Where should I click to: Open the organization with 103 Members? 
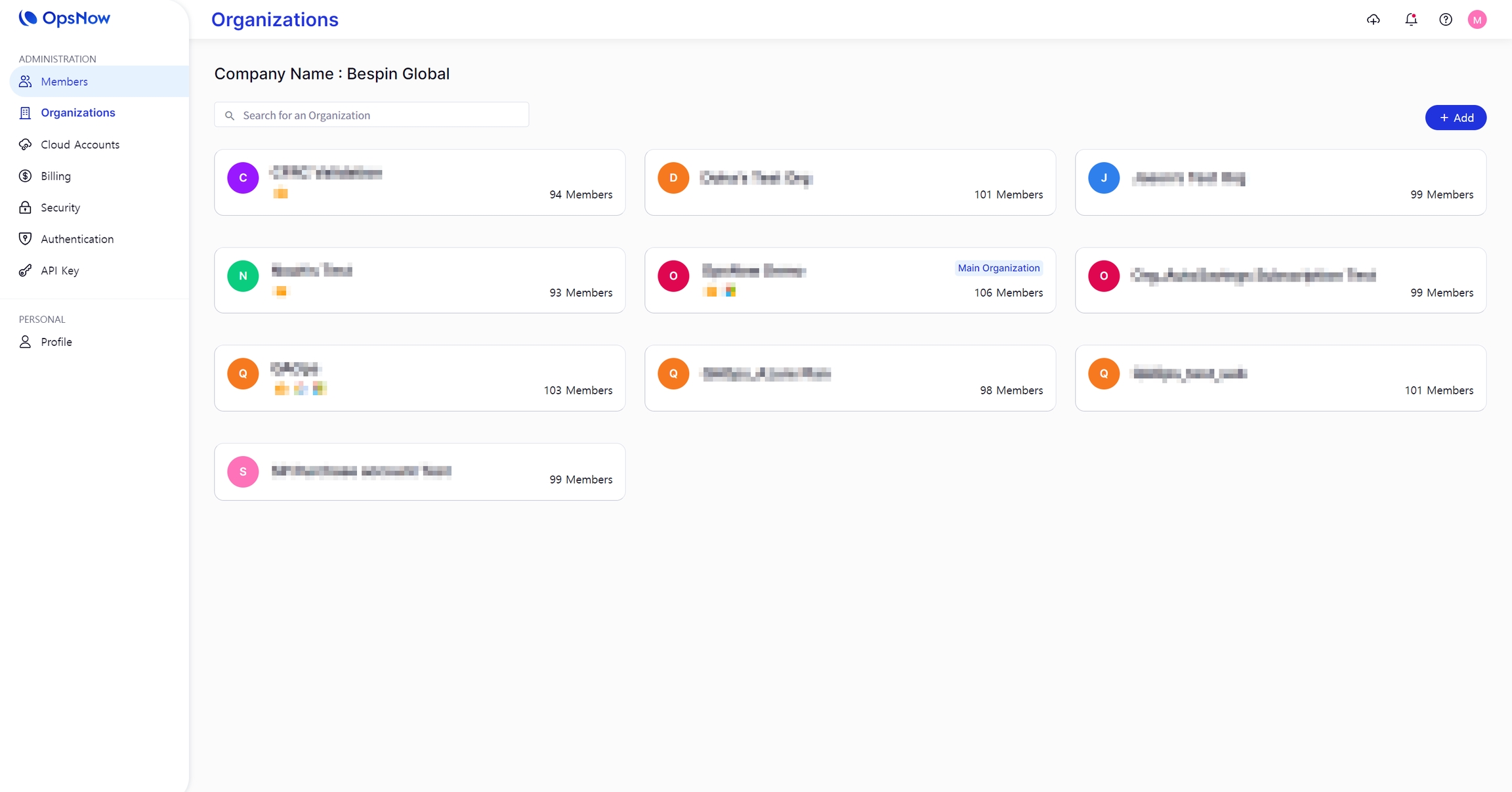pos(419,378)
